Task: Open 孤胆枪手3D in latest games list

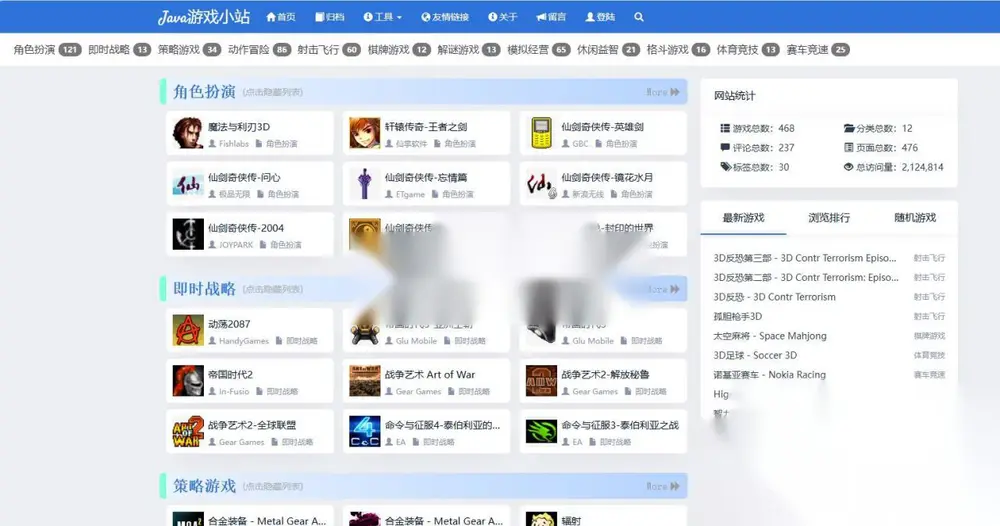Action: [737, 316]
